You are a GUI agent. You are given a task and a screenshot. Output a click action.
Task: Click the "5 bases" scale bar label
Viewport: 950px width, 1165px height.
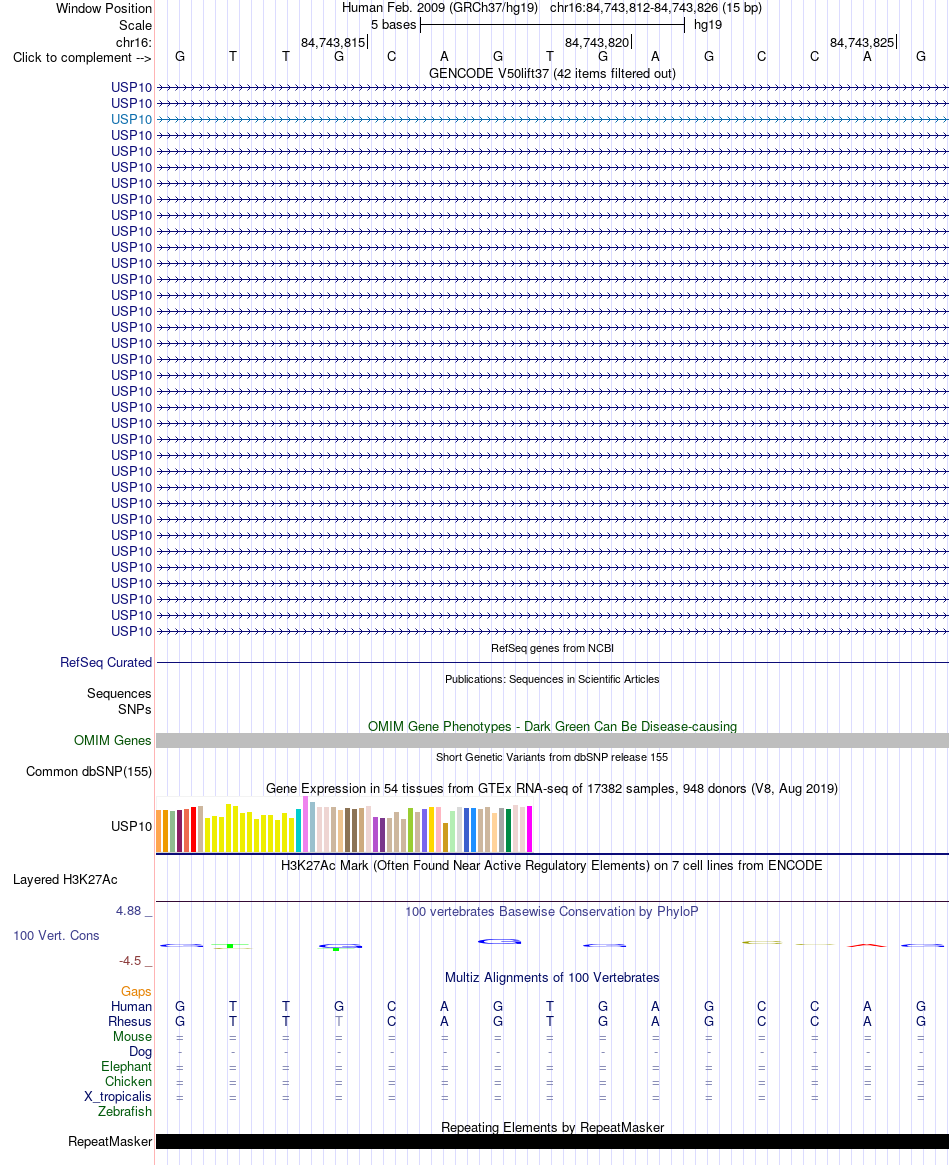pyautogui.click(x=394, y=25)
